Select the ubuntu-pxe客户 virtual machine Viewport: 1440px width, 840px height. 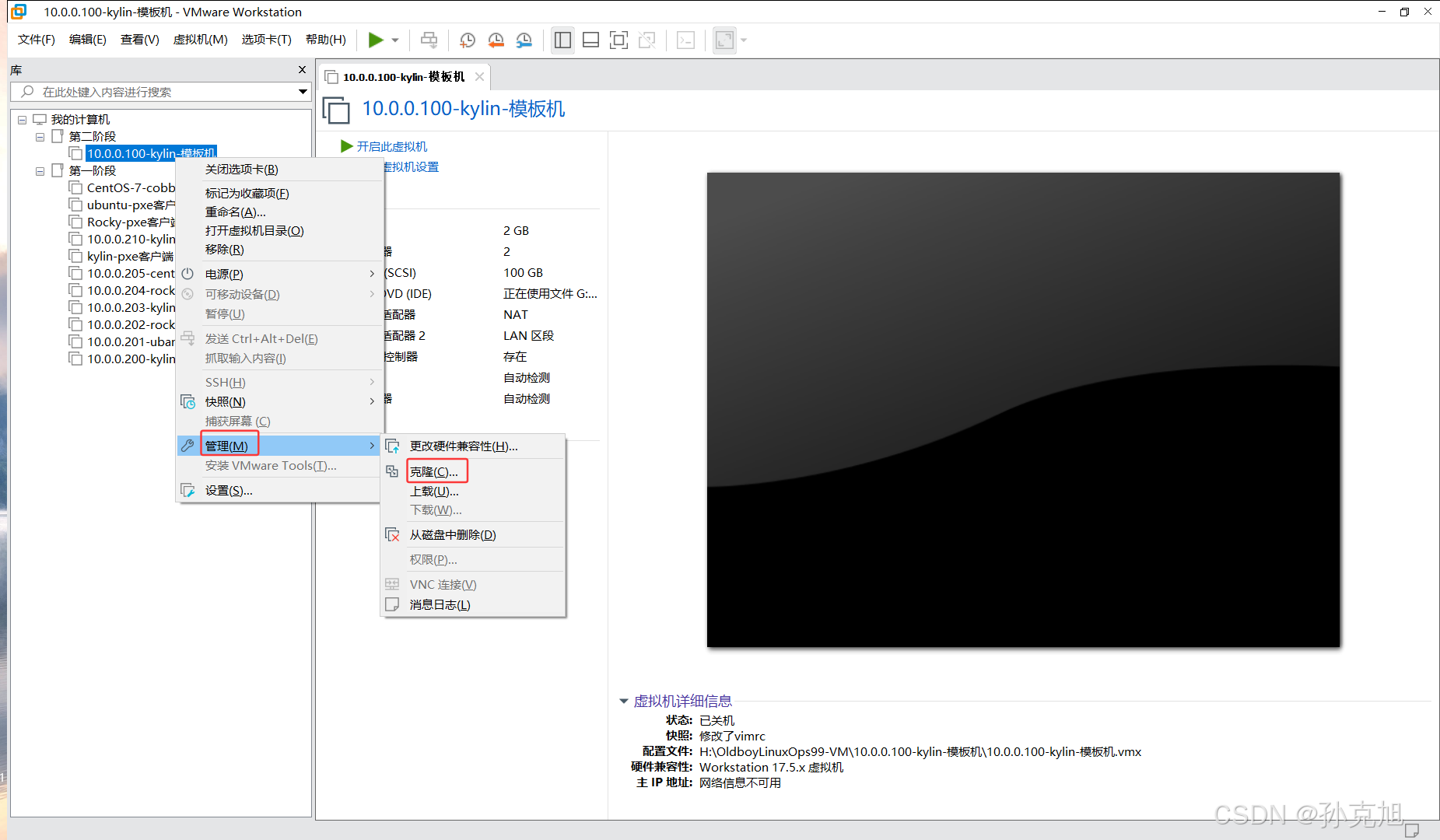(x=131, y=205)
